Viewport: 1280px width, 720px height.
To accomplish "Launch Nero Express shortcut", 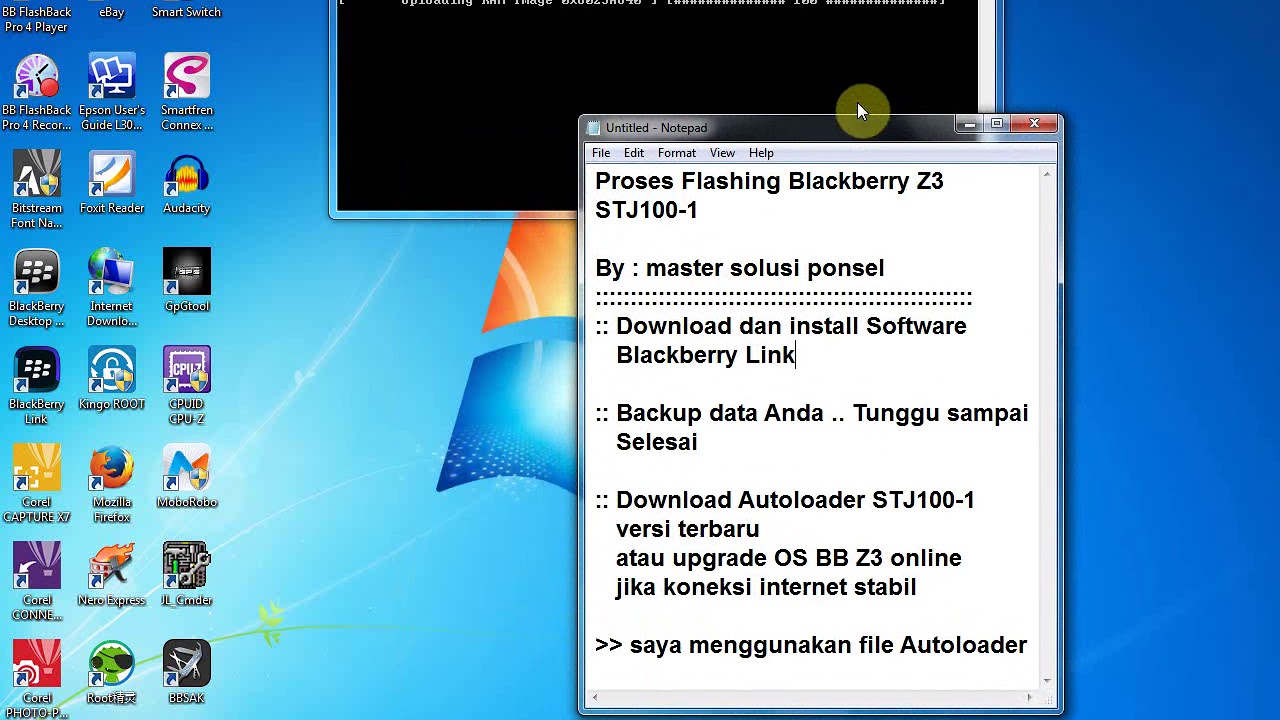I will (111, 575).
